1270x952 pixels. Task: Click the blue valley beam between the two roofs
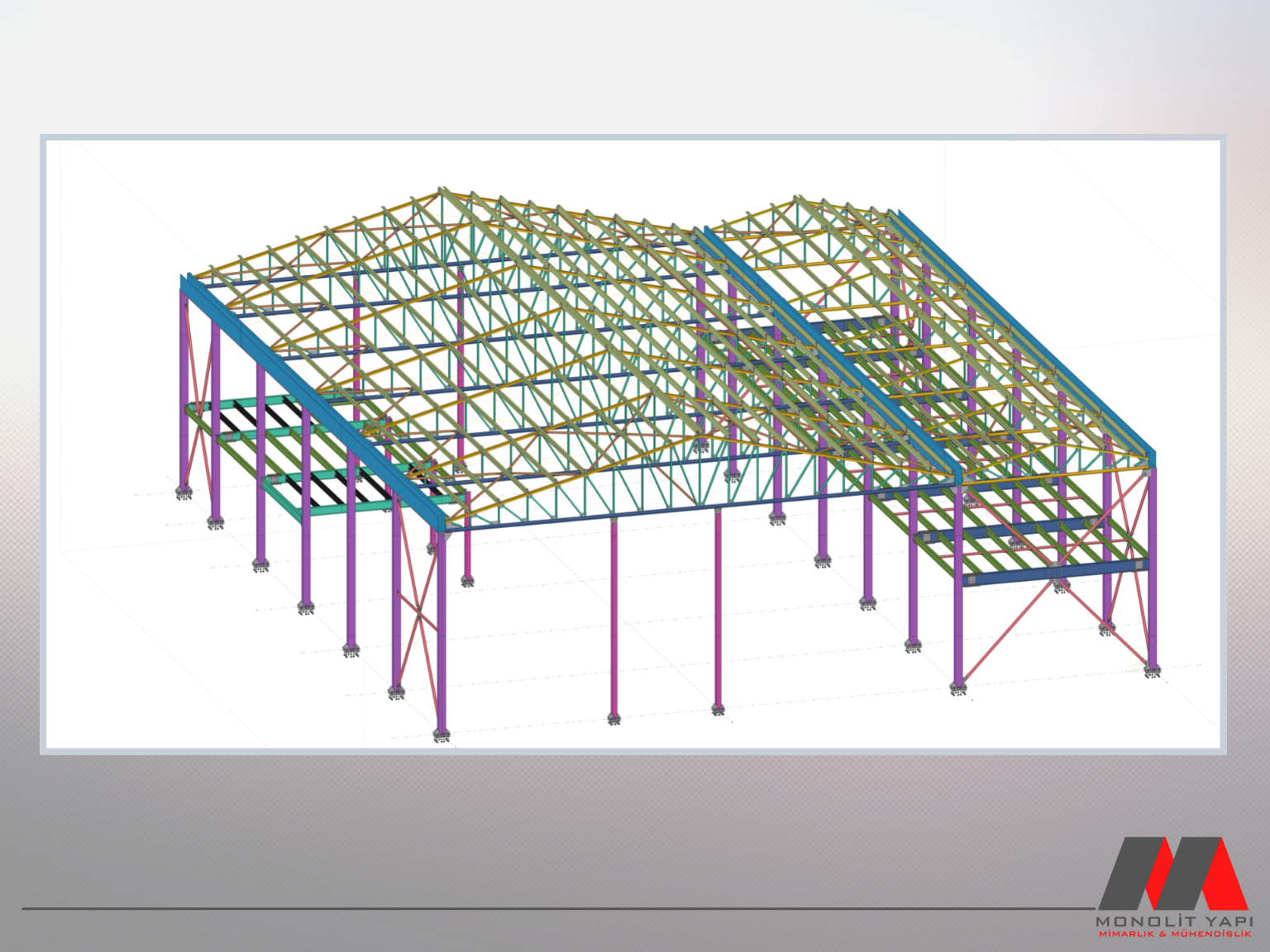pos(827,347)
